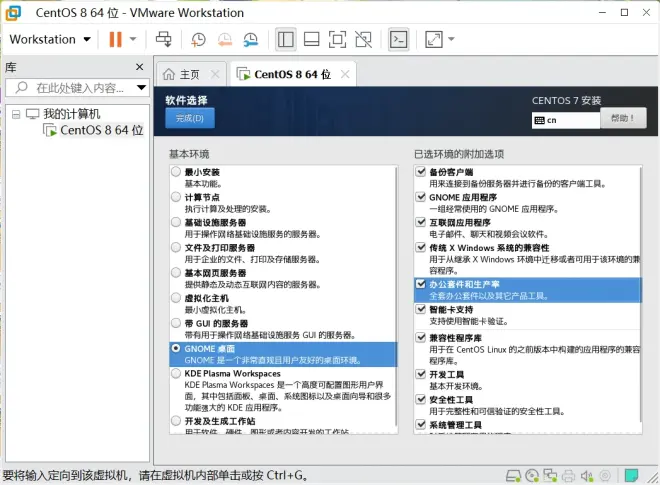660x485 pixels.
Task: Collapse the 我的计算机 tree node
Action: pyautogui.click(x=16, y=114)
